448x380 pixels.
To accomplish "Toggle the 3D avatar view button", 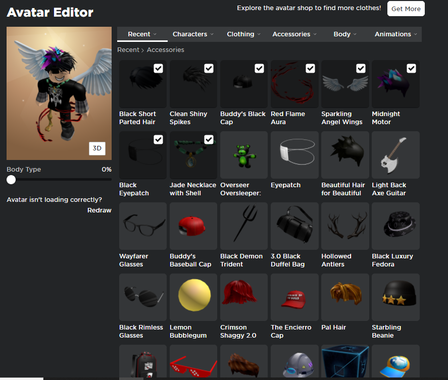I will (x=97, y=148).
